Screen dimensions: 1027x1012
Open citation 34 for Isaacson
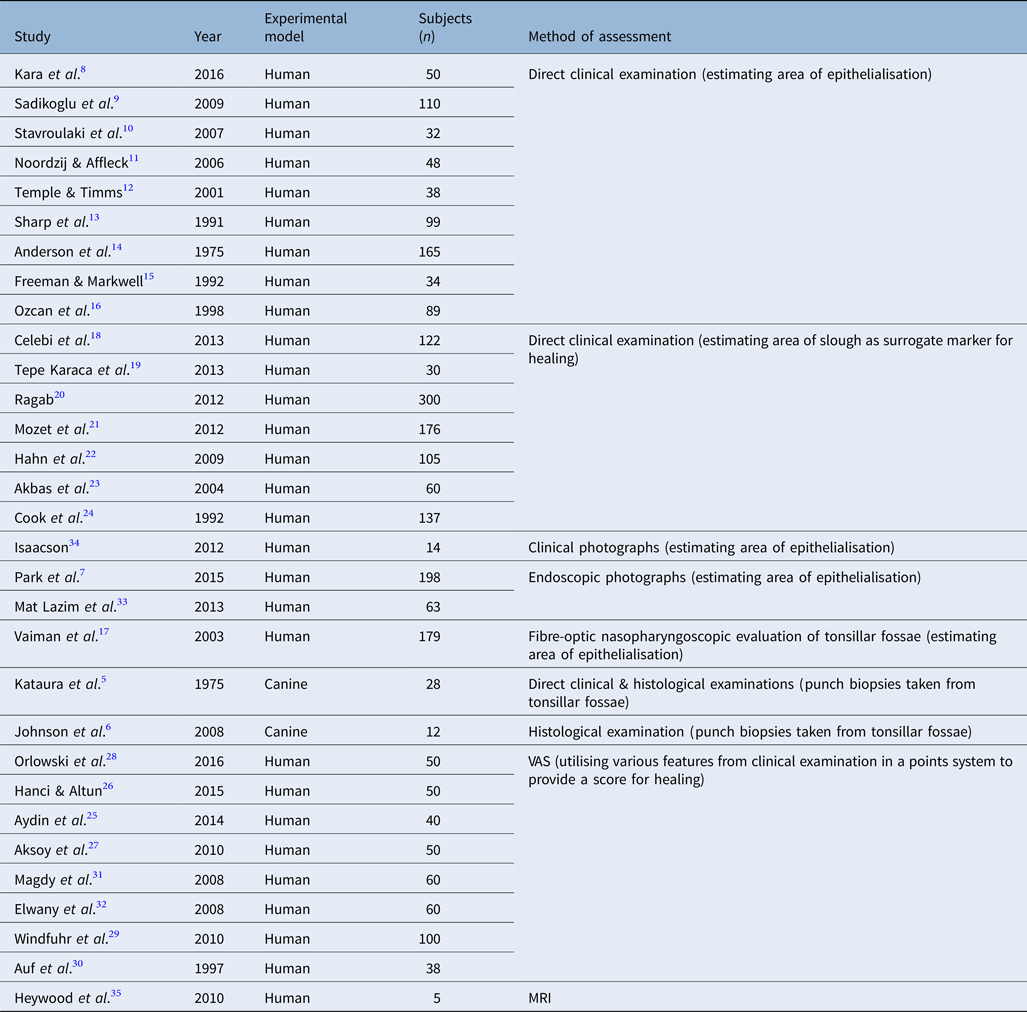pyautogui.click(x=75, y=542)
